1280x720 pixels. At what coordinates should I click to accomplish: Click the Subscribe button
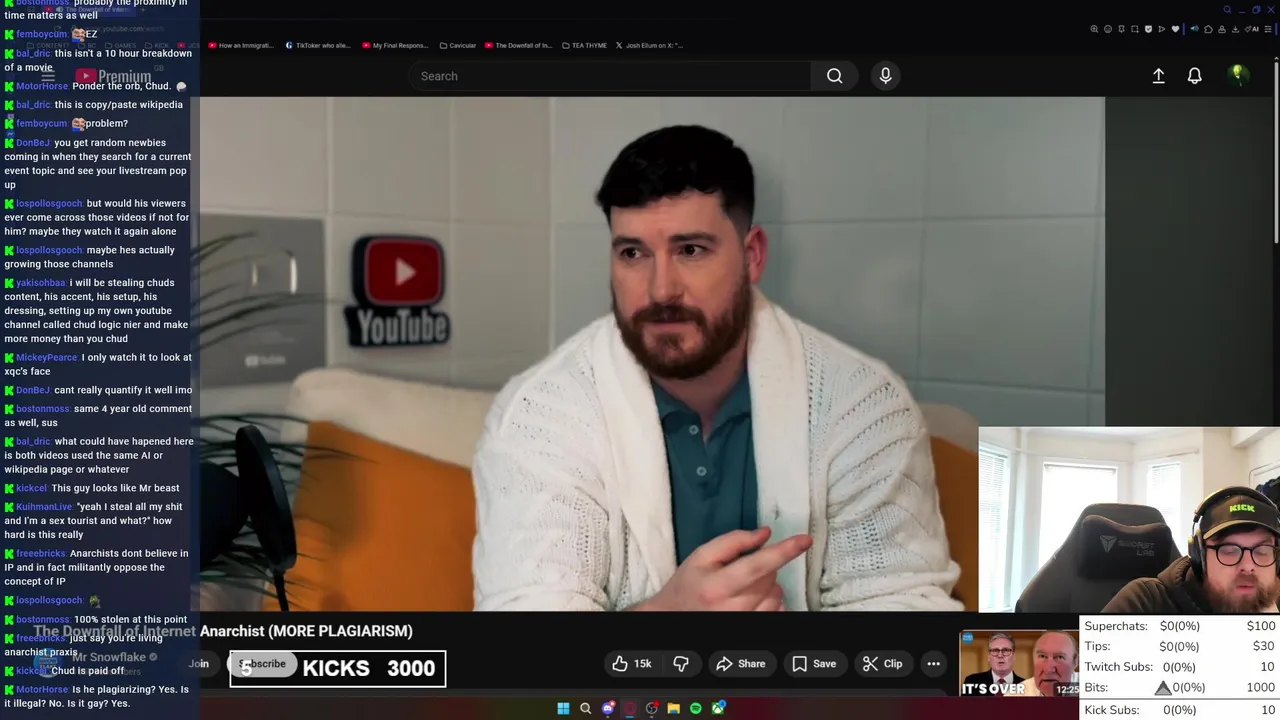click(262, 664)
